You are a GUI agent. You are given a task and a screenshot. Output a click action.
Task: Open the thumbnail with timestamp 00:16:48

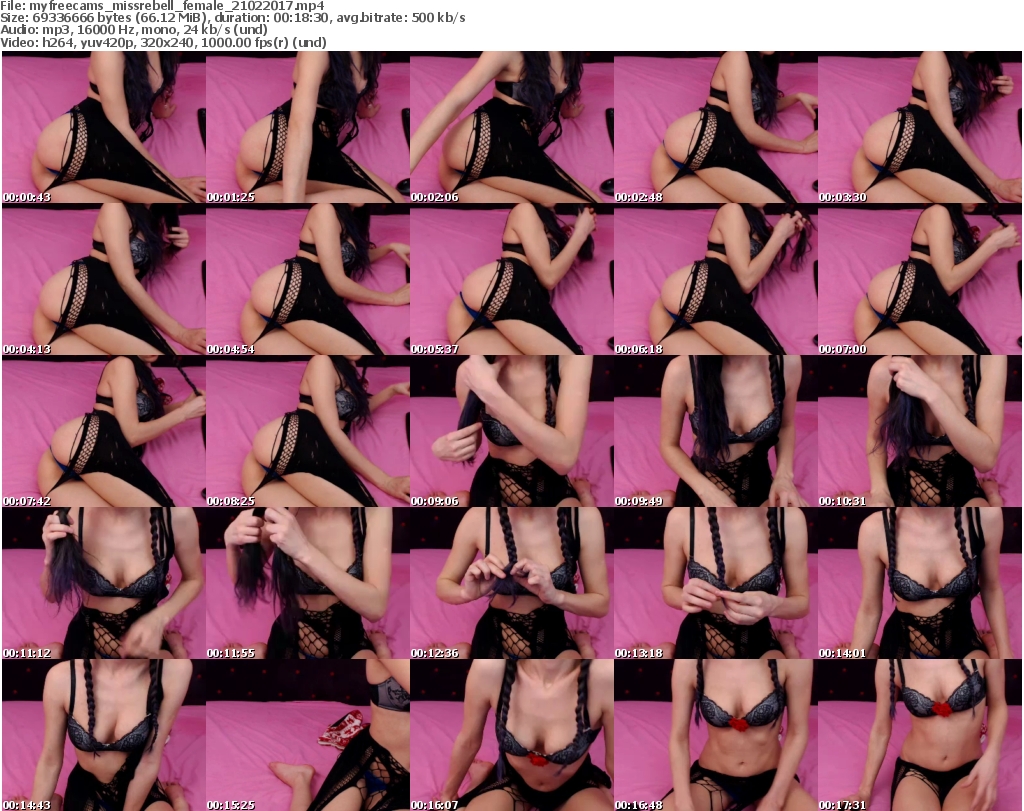pos(716,735)
